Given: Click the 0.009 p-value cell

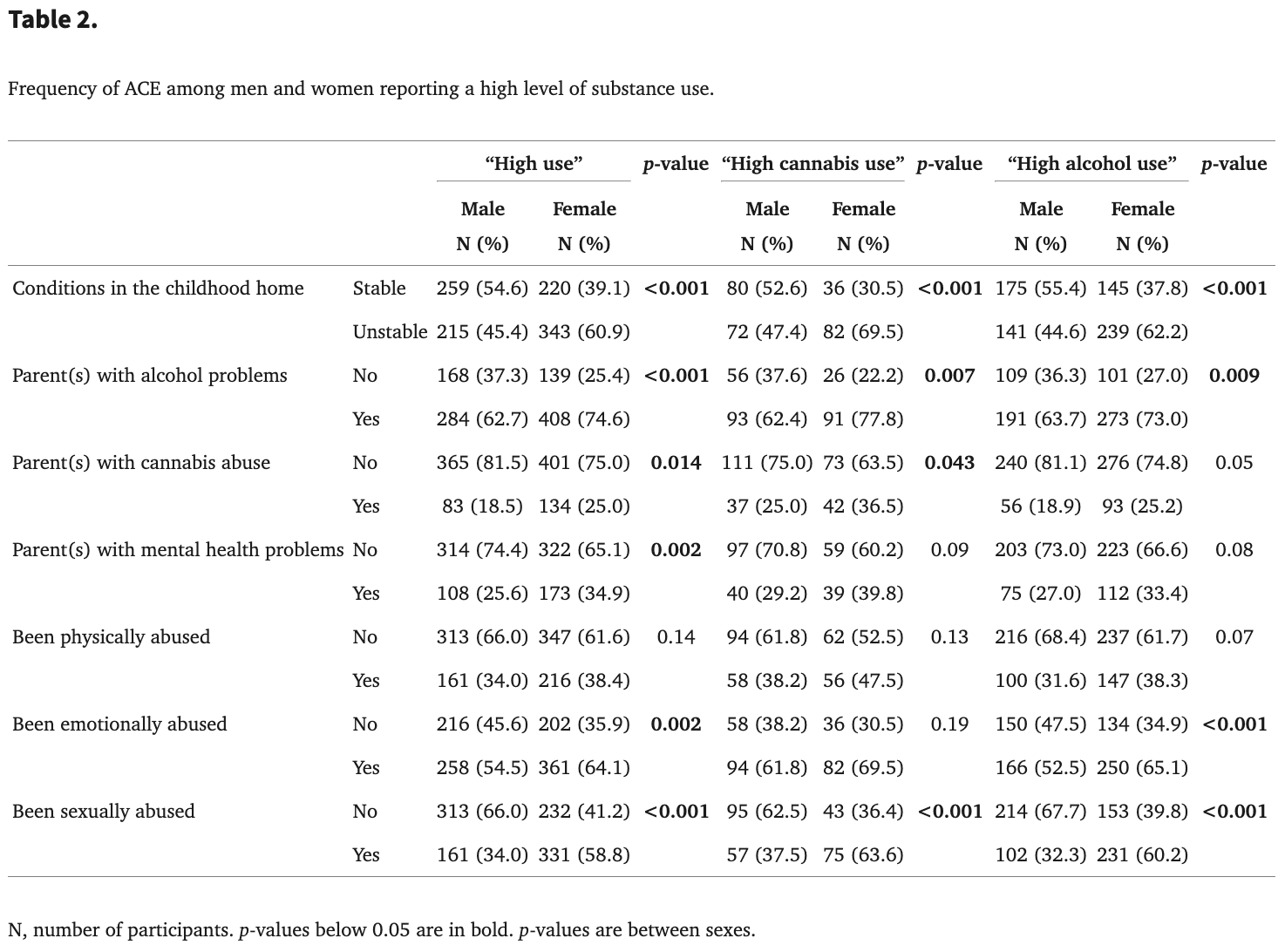Looking at the screenshot, I should point(1234,375).
